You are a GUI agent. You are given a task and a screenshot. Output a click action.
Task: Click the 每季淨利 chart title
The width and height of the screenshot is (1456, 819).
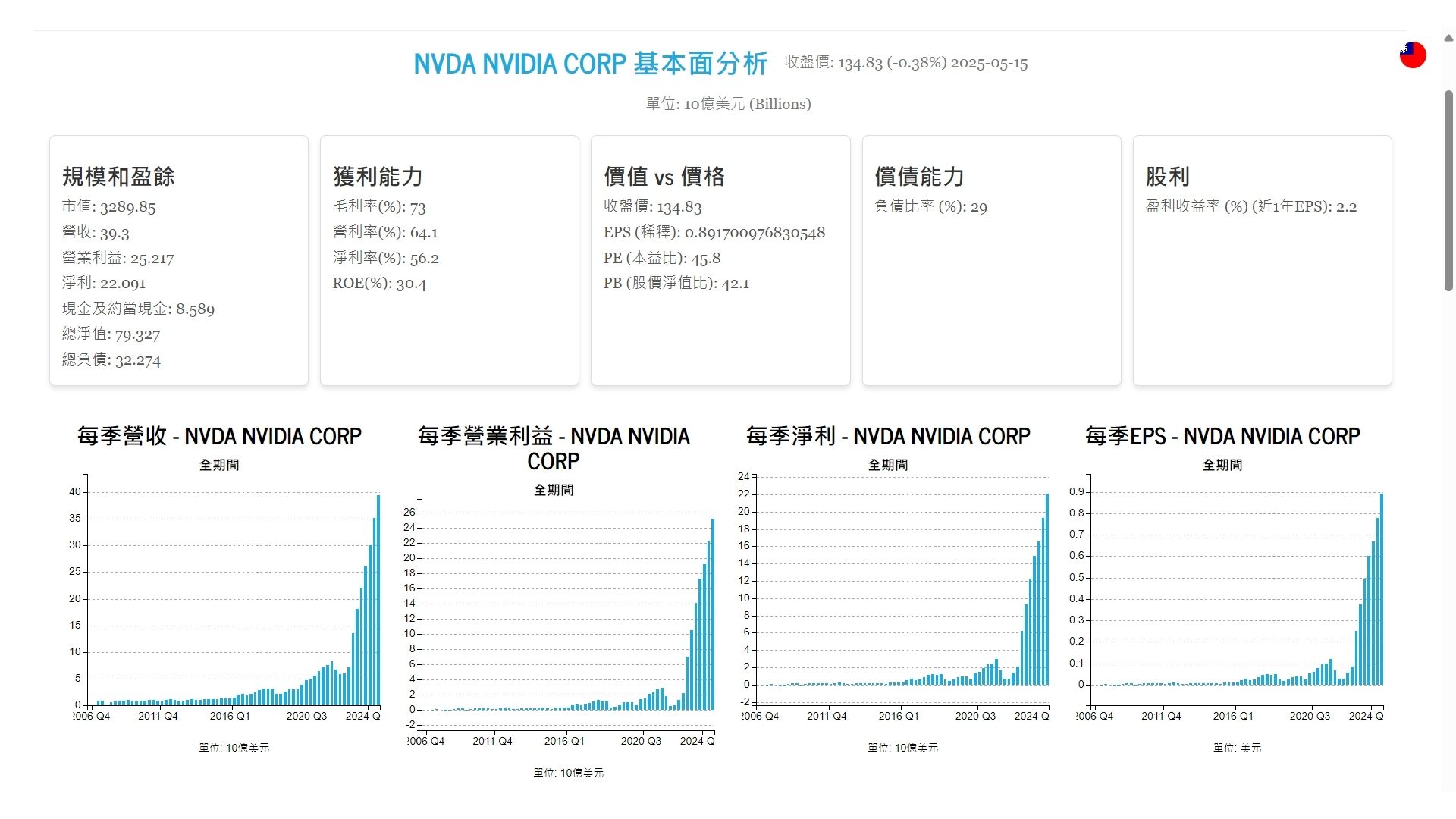tap(888, 436)
